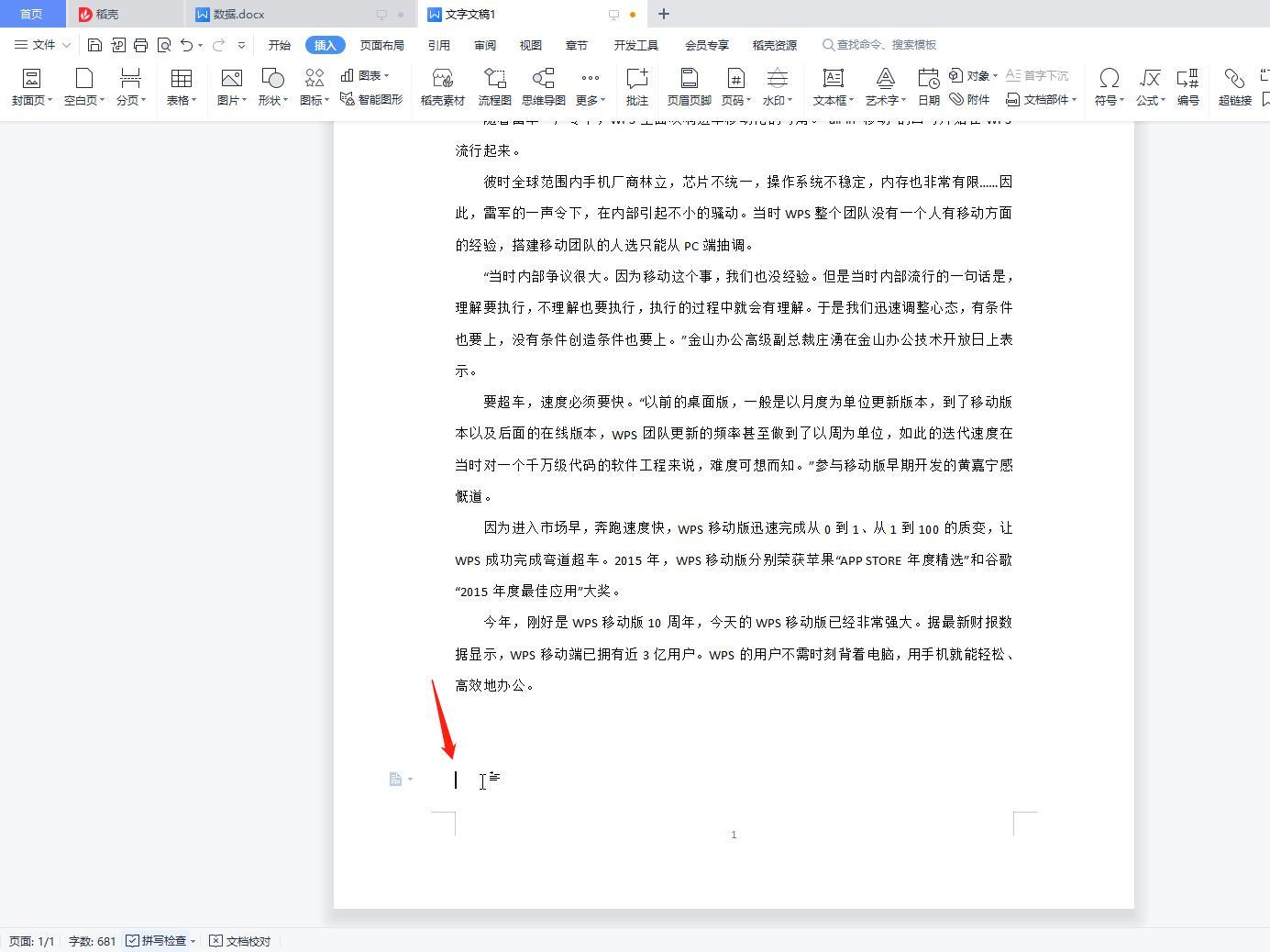Open Docer materials (稻壳素材)

442,87
